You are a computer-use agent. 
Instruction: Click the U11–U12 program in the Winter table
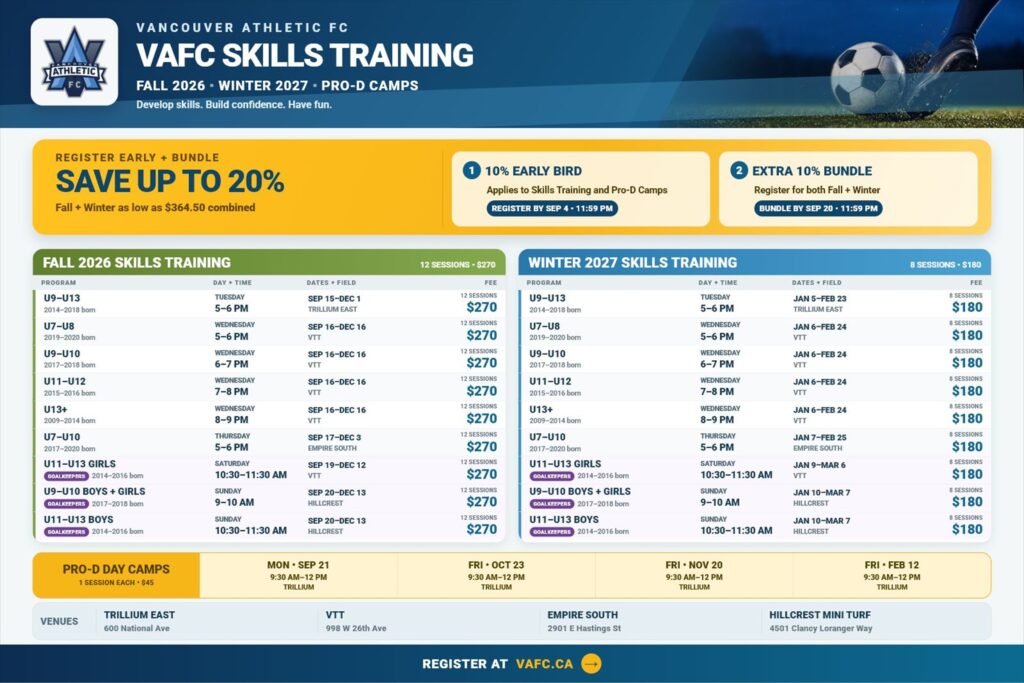[550, 381]
